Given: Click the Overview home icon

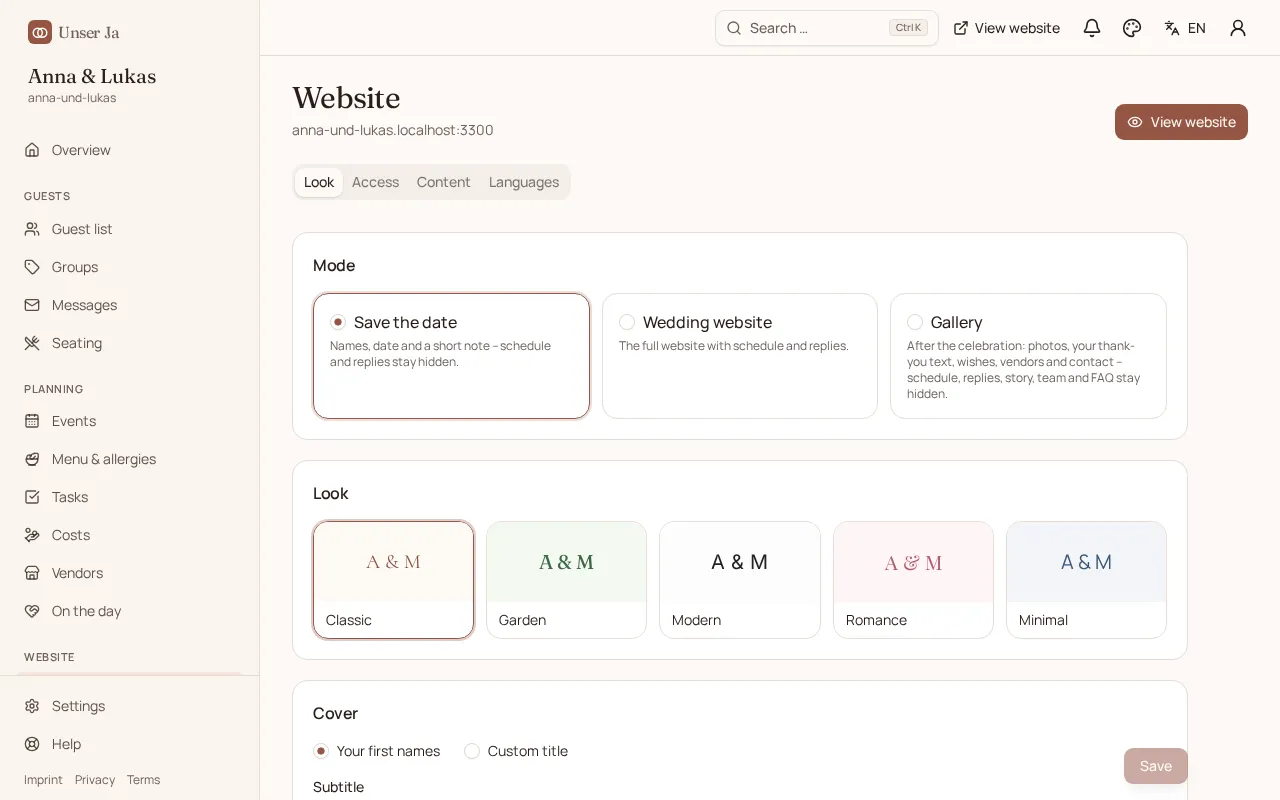Looking at the screenshot, I should pyautogui.click(x=32, y=150).
